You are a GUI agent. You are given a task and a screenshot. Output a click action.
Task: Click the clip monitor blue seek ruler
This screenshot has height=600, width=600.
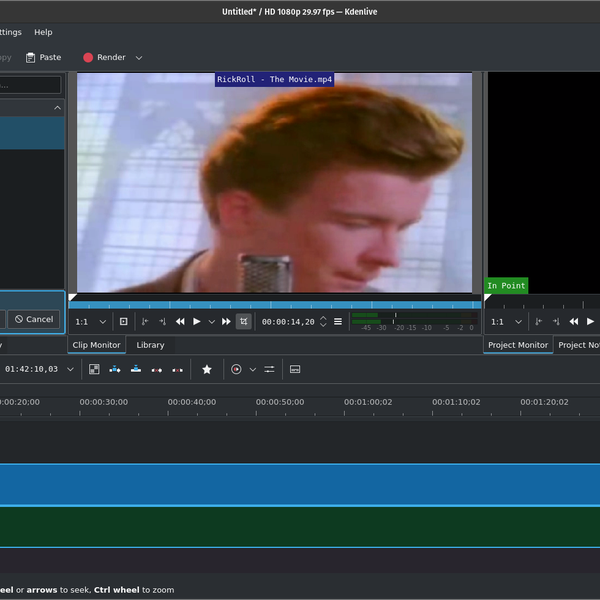(x=275, y=305)
